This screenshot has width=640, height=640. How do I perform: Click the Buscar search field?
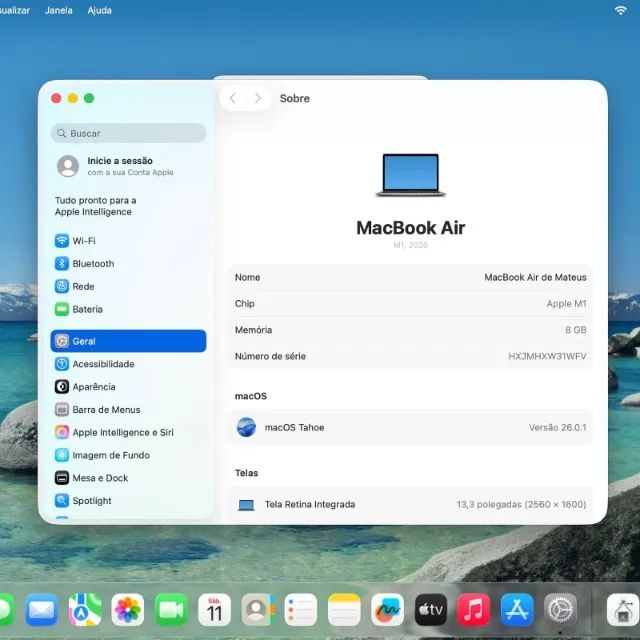click(128, 133)
